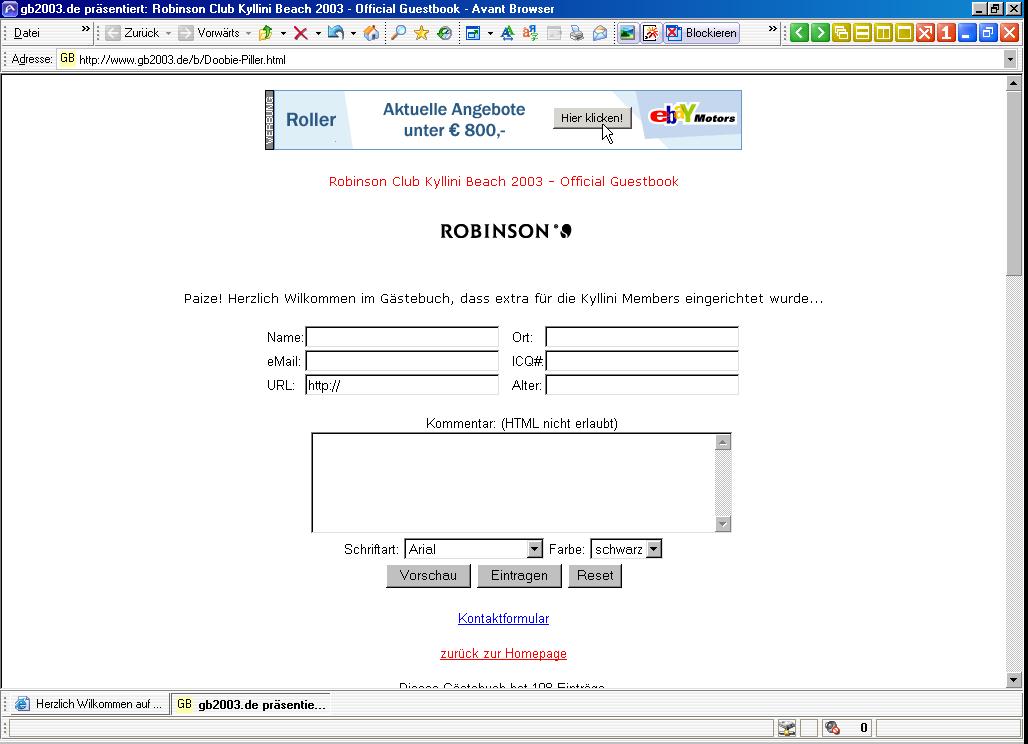Click the Hier klicken! ad button

point(592,118)
